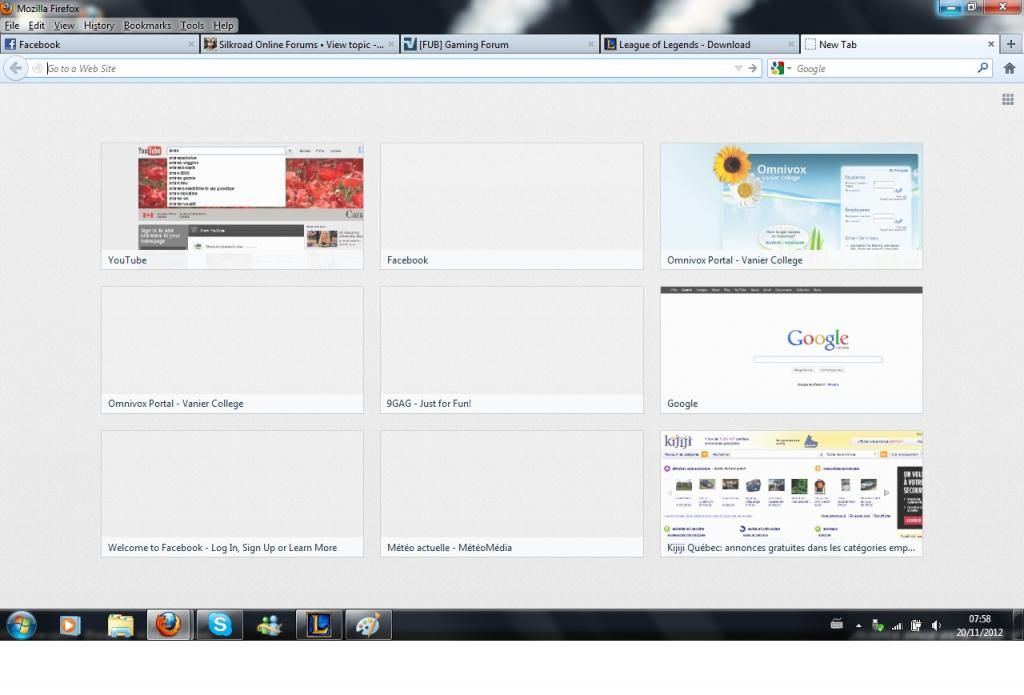This screenshot has width=1024, height=695.
Task: Open the Tools menu
Action: [192, 25]
